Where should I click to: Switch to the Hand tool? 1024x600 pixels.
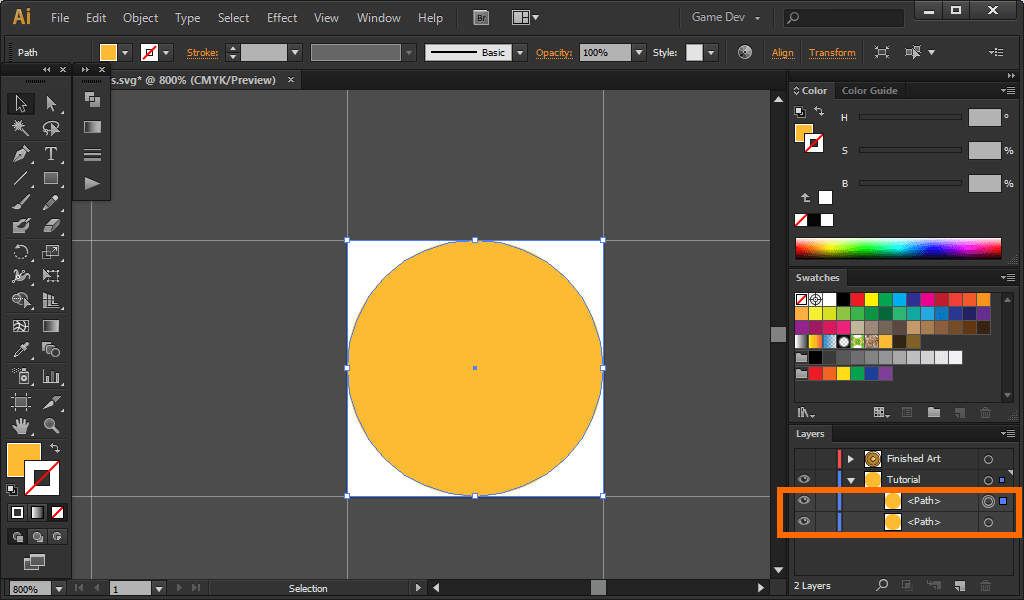pos(21,426)
